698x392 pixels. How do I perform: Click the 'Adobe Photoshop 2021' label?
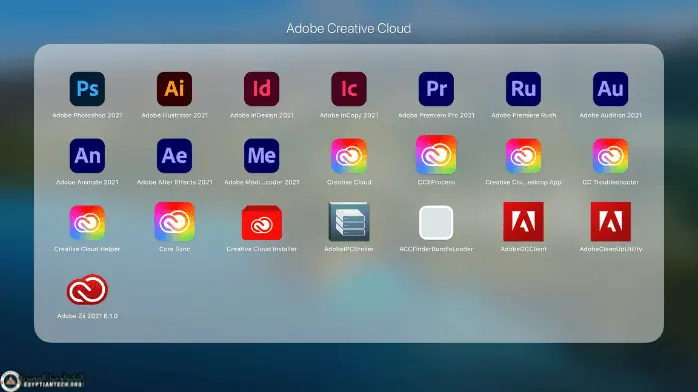87,115
